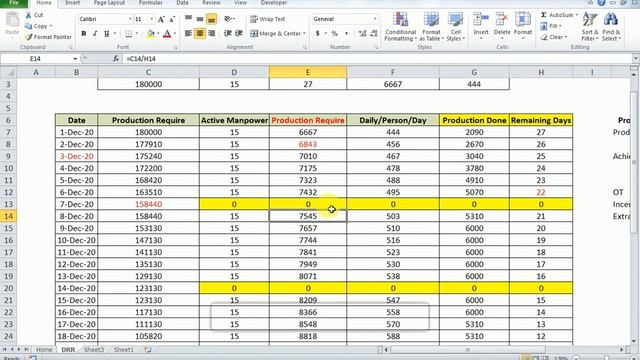Viewport: 640px width, 360px height.
Task: Click the orientation text angle icon
Action: pos(228,19)
